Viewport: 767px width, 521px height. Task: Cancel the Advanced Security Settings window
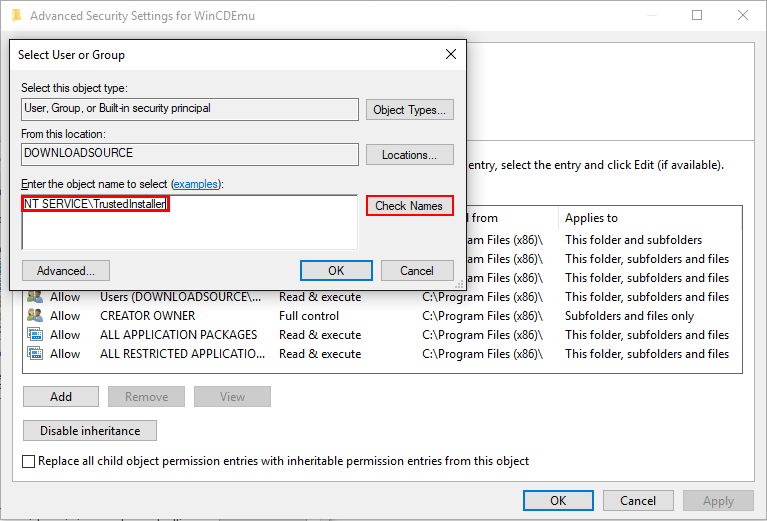point(638,500)
